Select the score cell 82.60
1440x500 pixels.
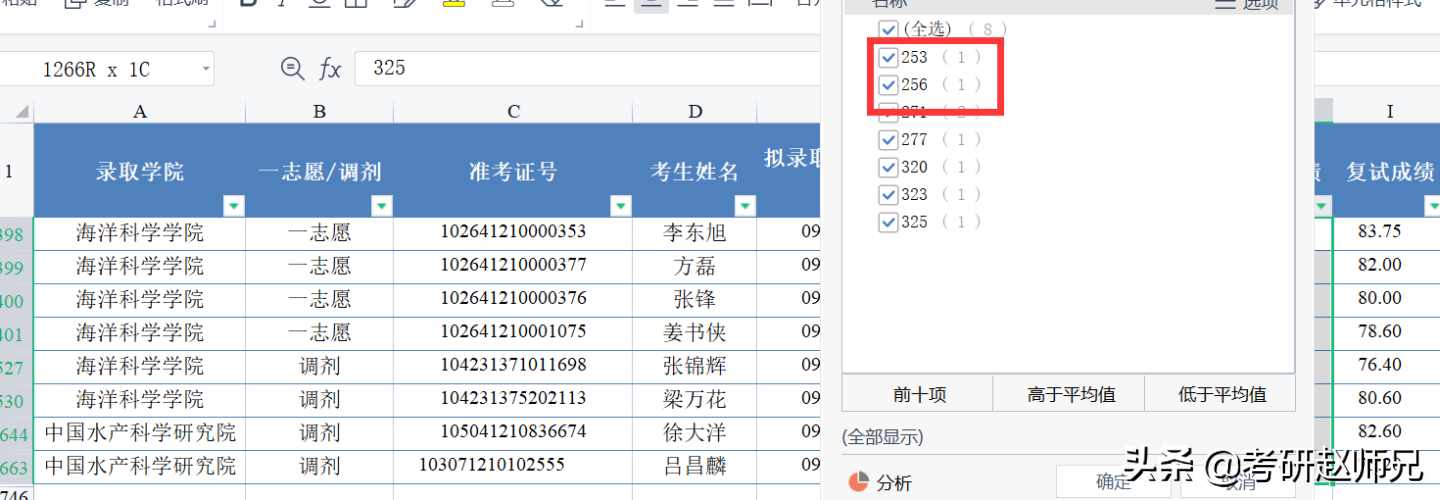tap(1388, 432)
